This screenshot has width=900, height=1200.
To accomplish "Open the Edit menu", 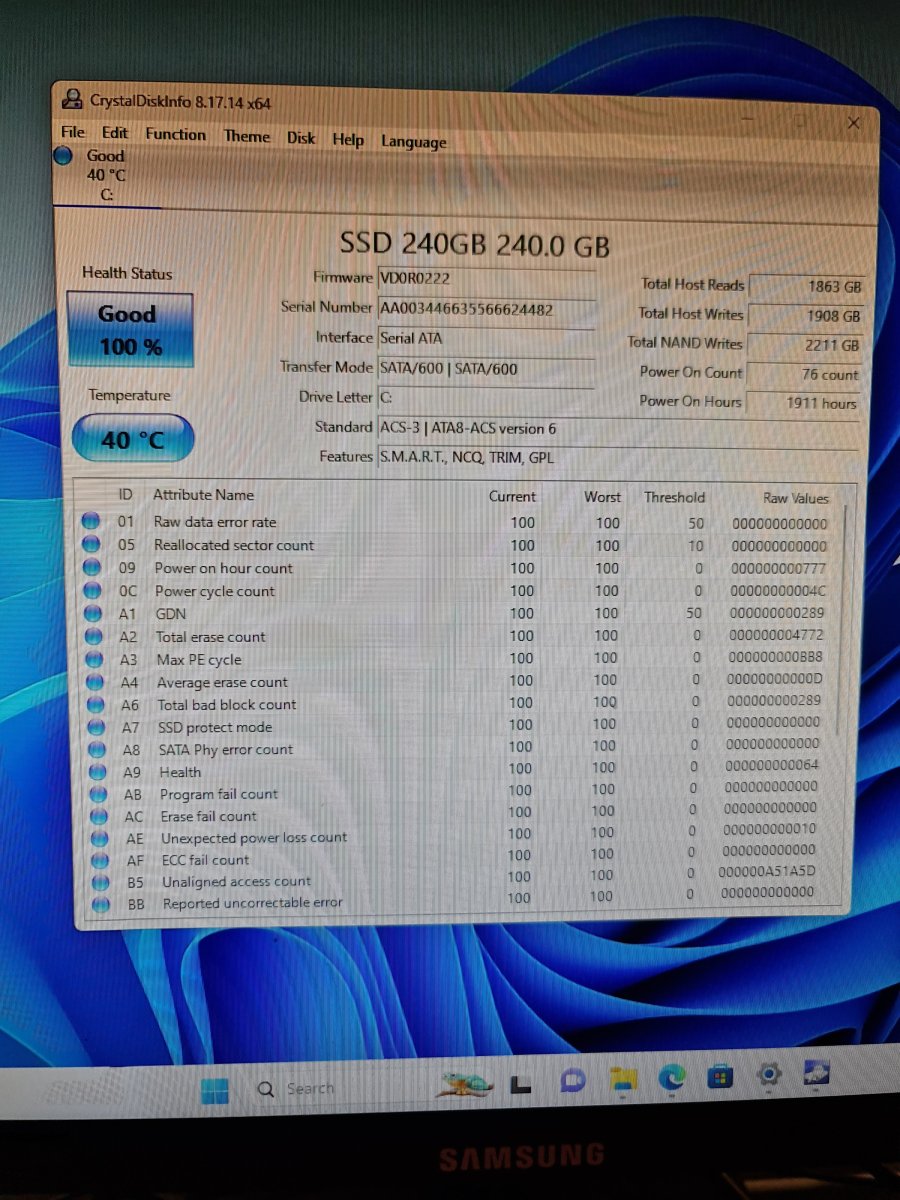I will [115, 133].
